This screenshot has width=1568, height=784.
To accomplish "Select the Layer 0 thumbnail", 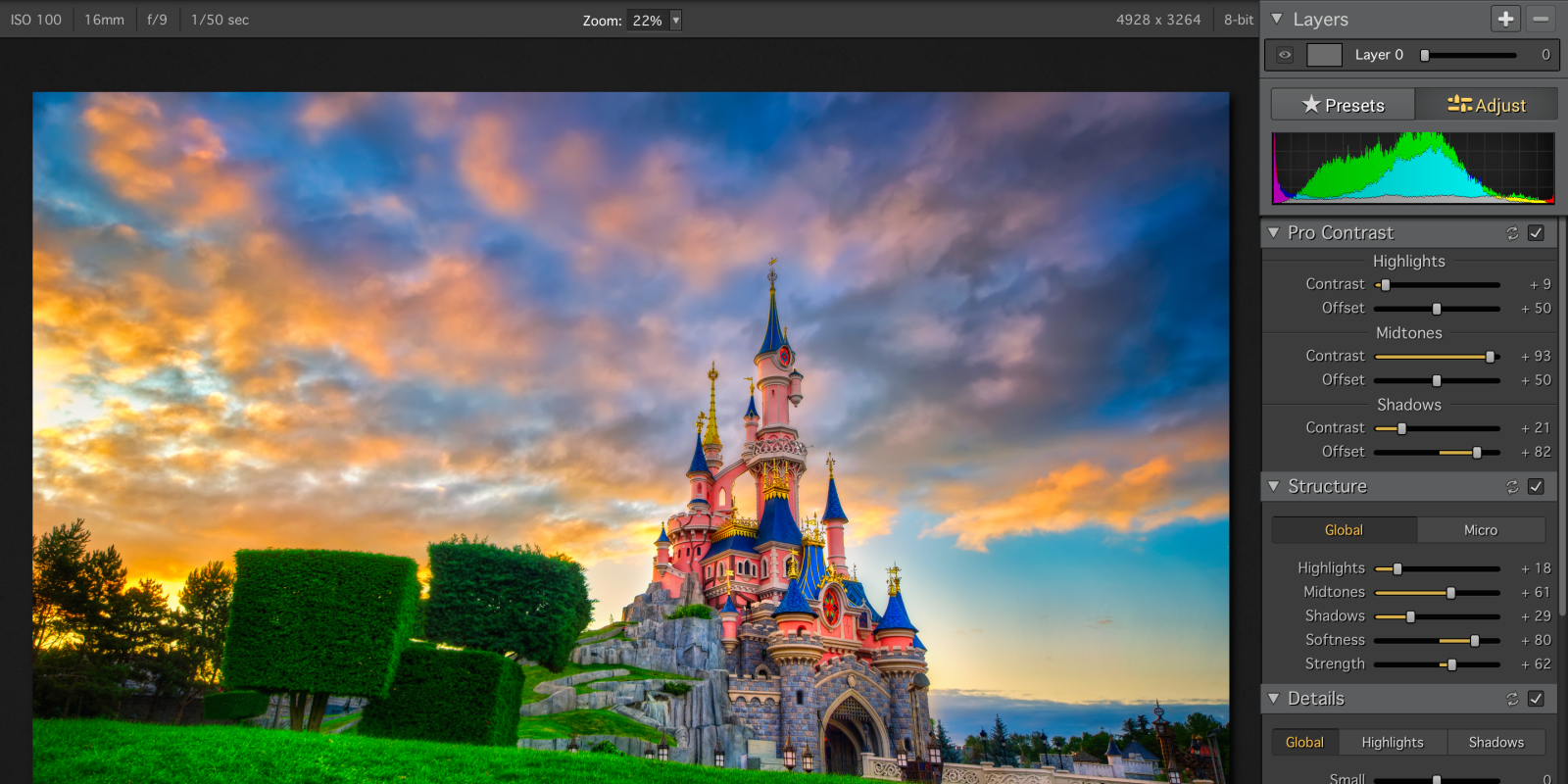I will click(x=1324, y=55).
